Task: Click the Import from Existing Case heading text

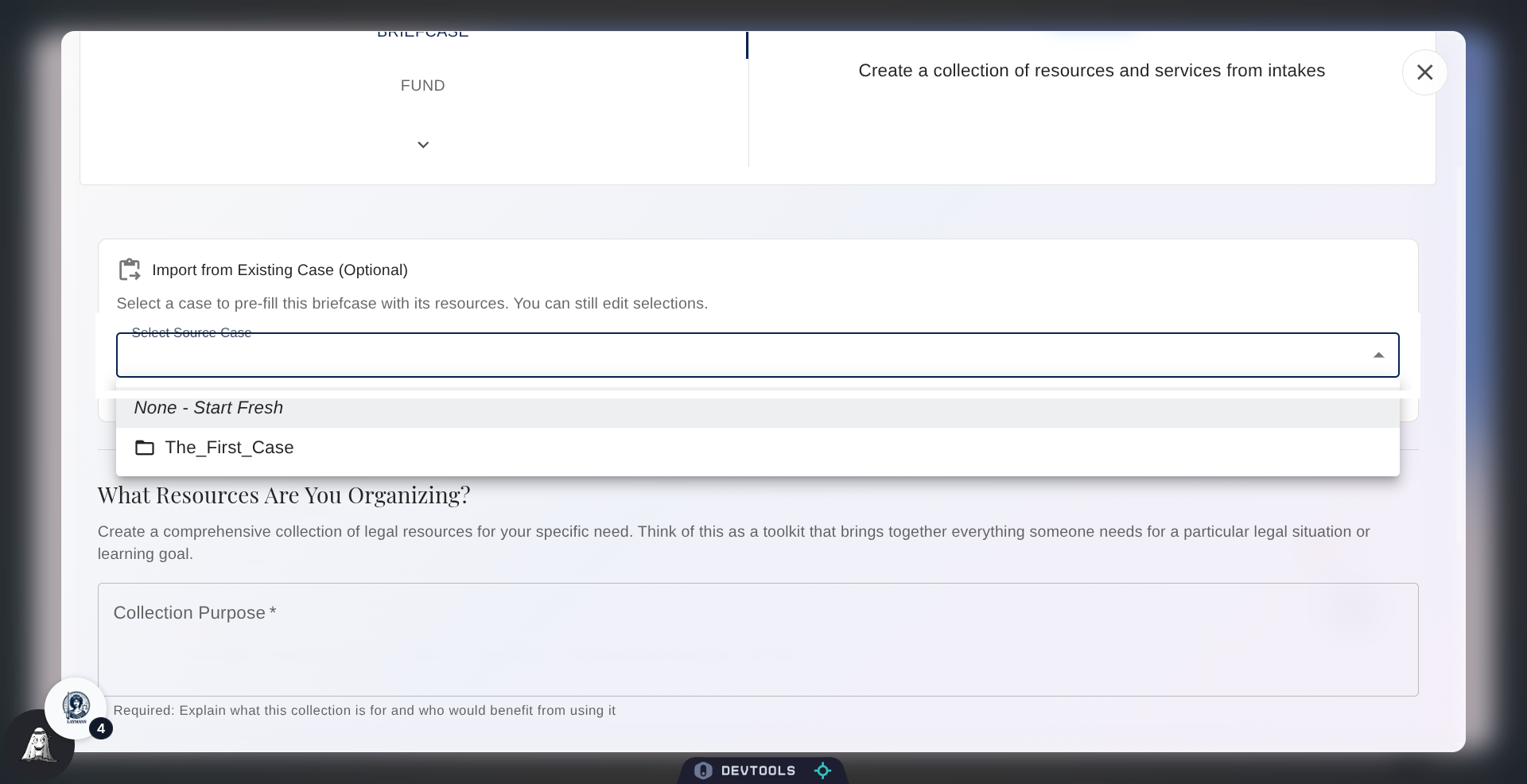Action: 281,270
